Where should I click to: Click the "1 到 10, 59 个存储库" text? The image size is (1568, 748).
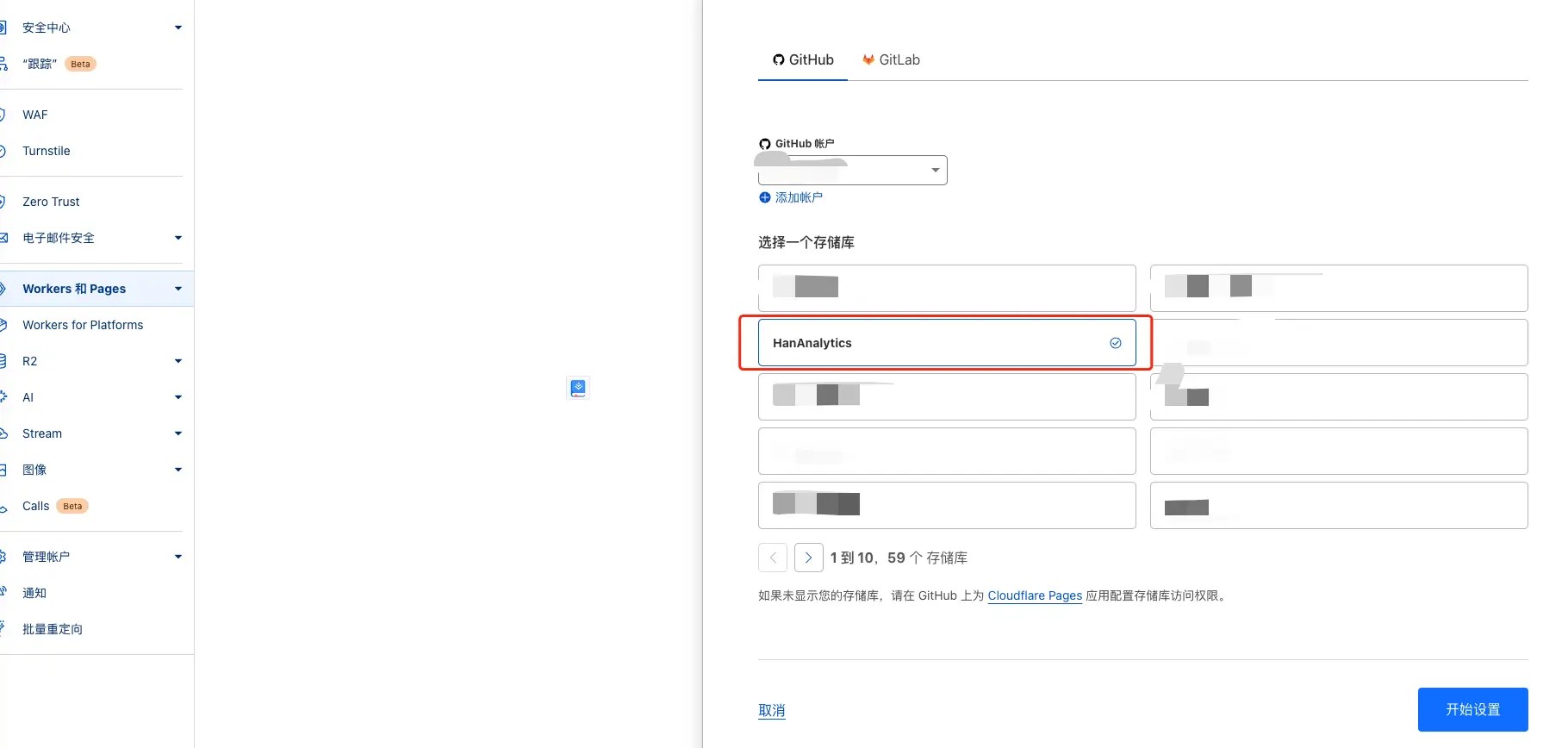point(899,558)
